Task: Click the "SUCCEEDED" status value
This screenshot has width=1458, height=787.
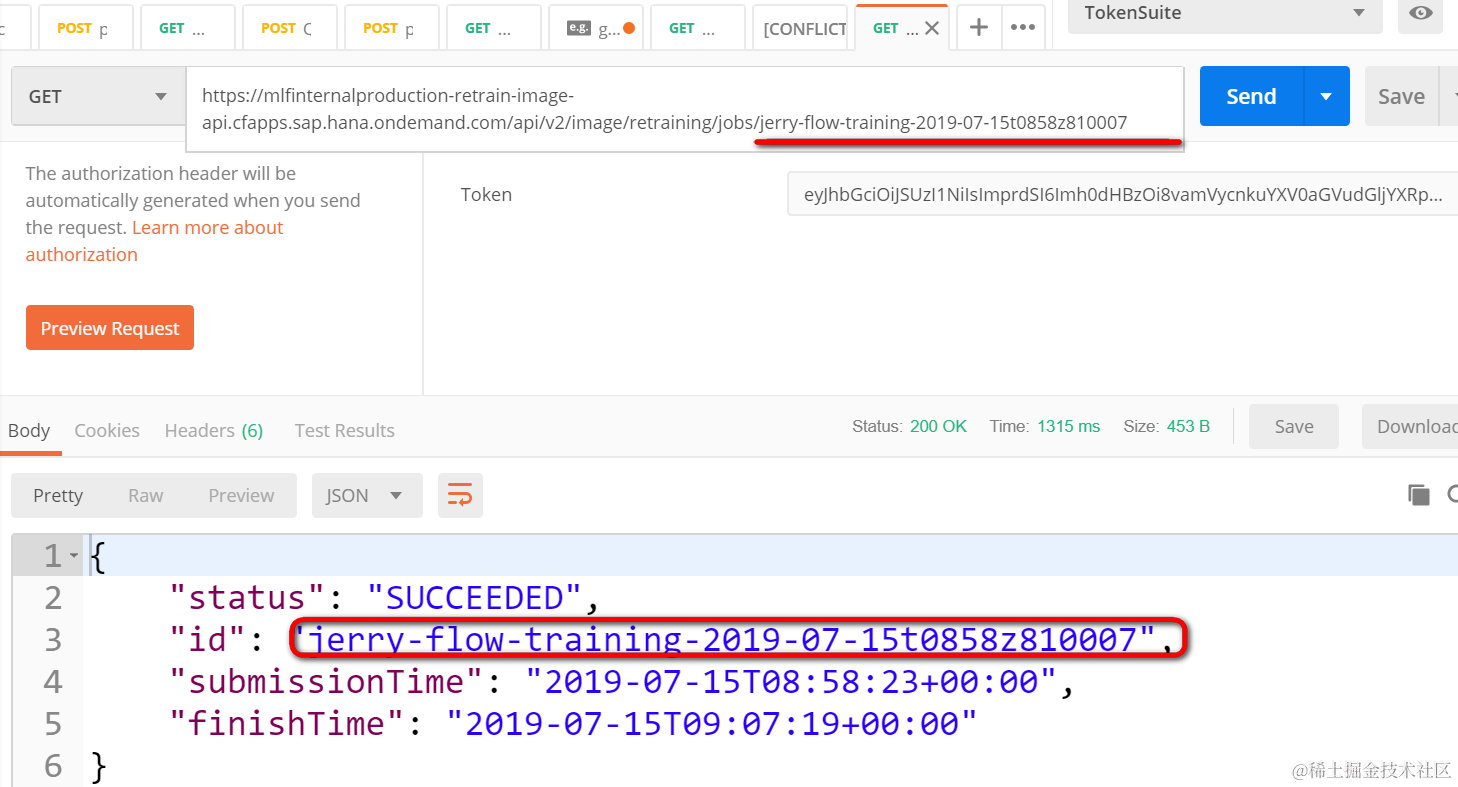Action: (x=475, y=598)
